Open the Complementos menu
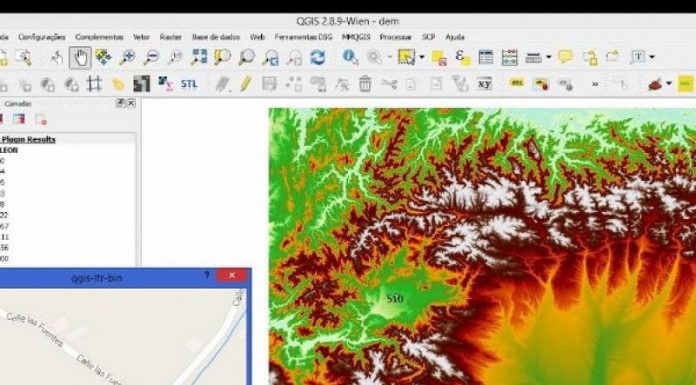The width and height of the screenshot is (696, 385). point(99,37)
